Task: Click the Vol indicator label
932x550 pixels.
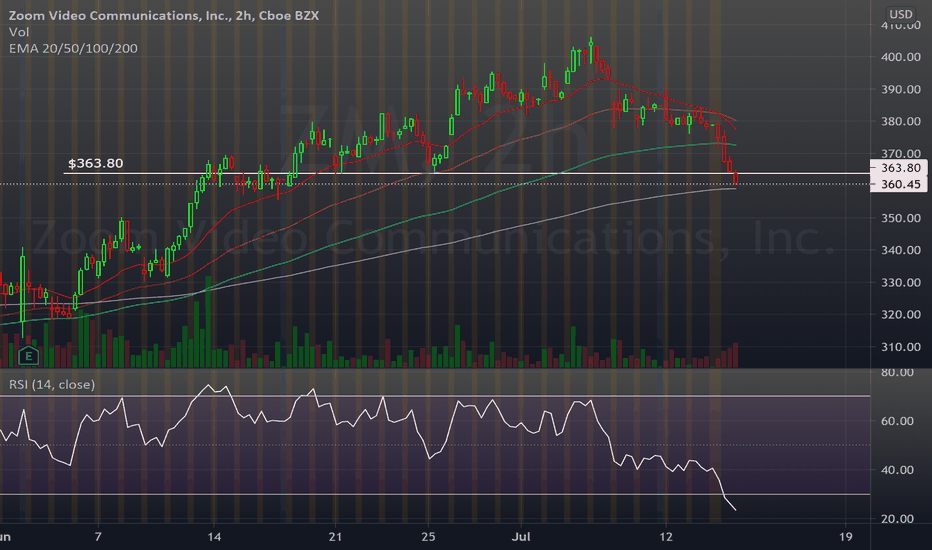Action: tap(19, 32)
